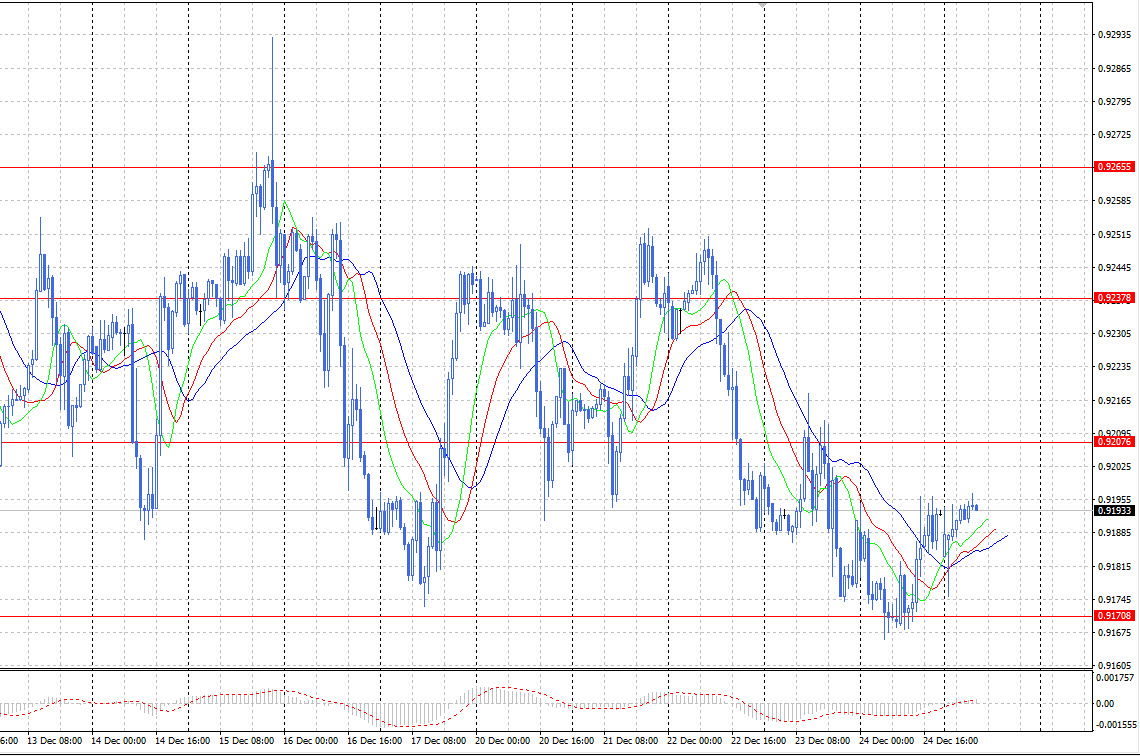Click the 0.92585 value on price scale
Viewport: 1140px width, 756px height.
(1115, 201)
